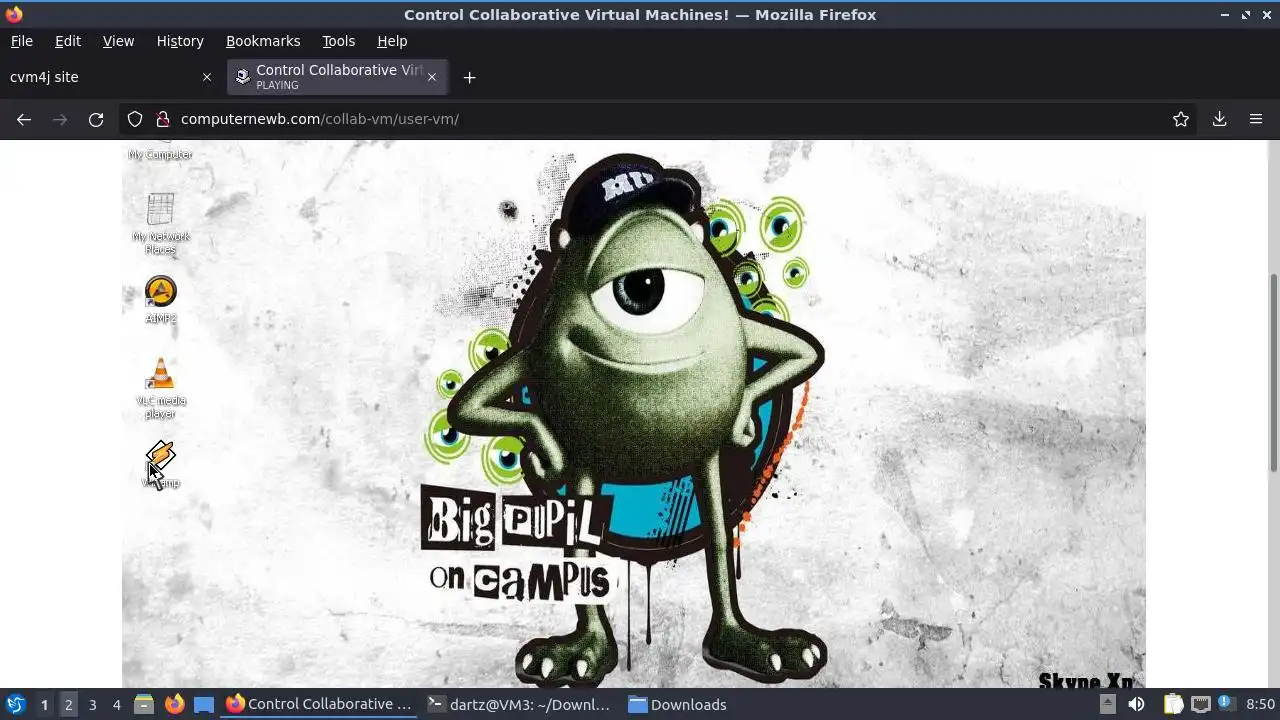Screen dimensions: 1280x720
Task: Expand hidden tray icons arrow
Action: 1108,704
